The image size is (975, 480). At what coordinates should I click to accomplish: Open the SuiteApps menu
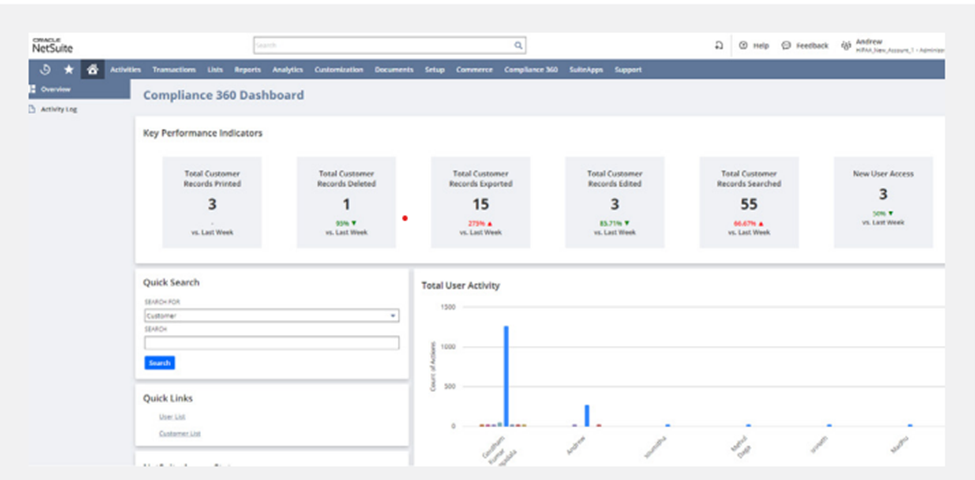(586, 70)
